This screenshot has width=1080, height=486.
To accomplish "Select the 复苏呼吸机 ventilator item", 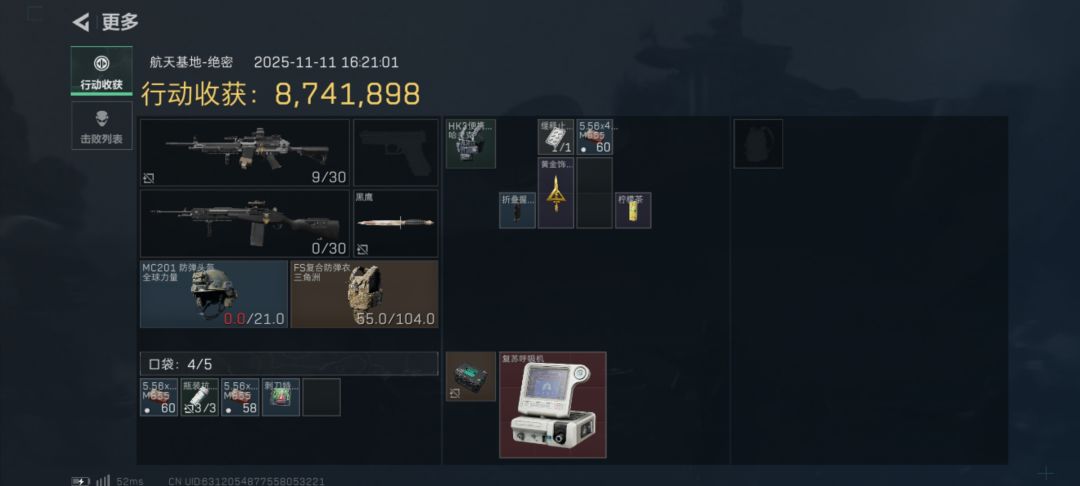I will [553, 405].
